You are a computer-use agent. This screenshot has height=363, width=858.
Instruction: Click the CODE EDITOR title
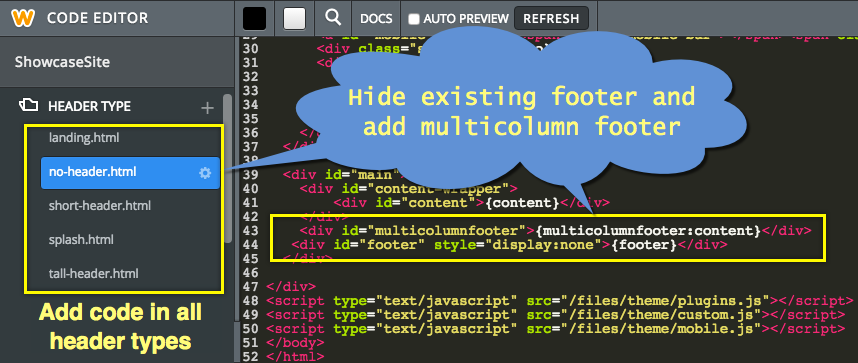tap(97, 18)
